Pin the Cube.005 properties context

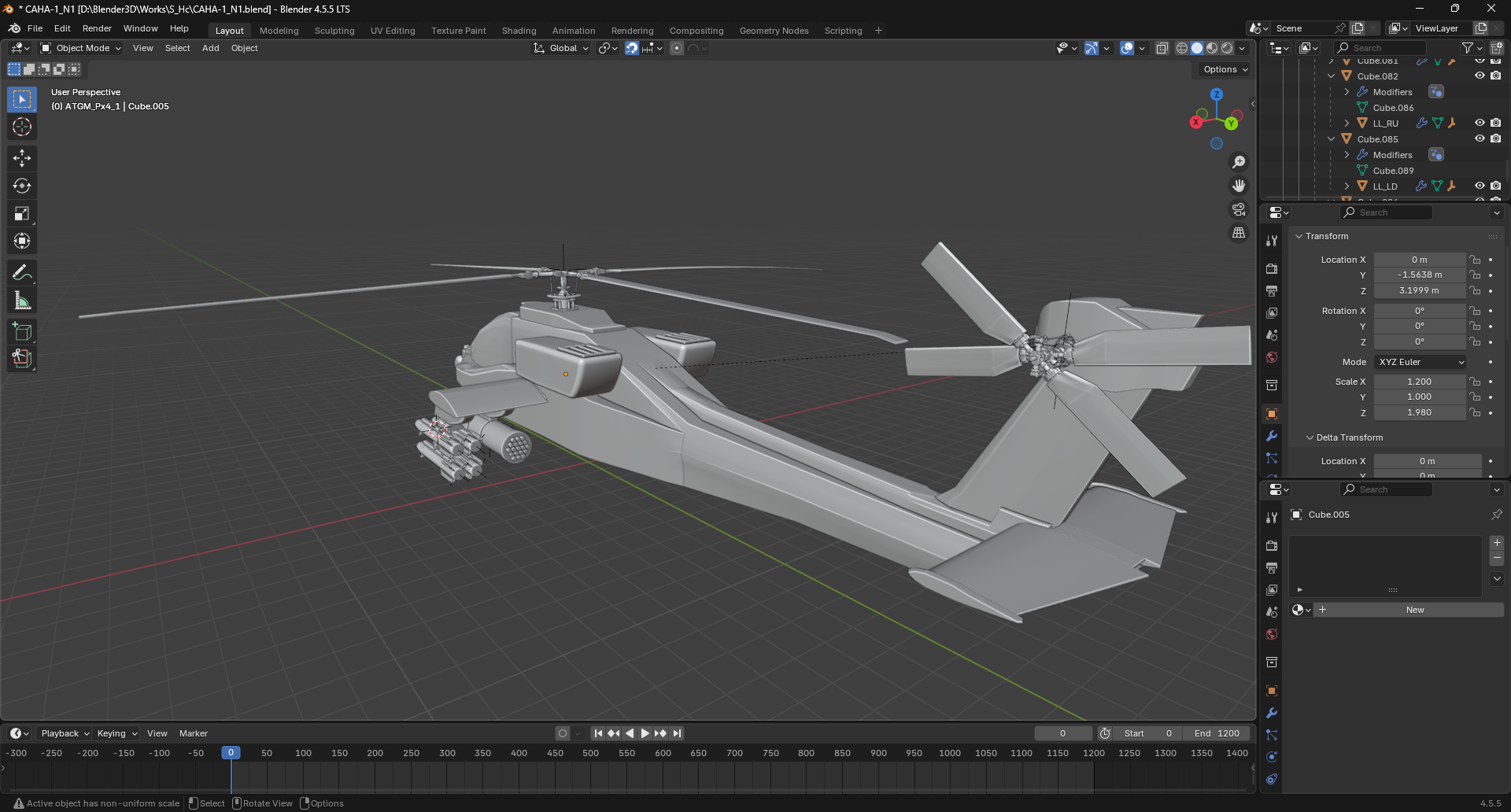pos(1496,515)
